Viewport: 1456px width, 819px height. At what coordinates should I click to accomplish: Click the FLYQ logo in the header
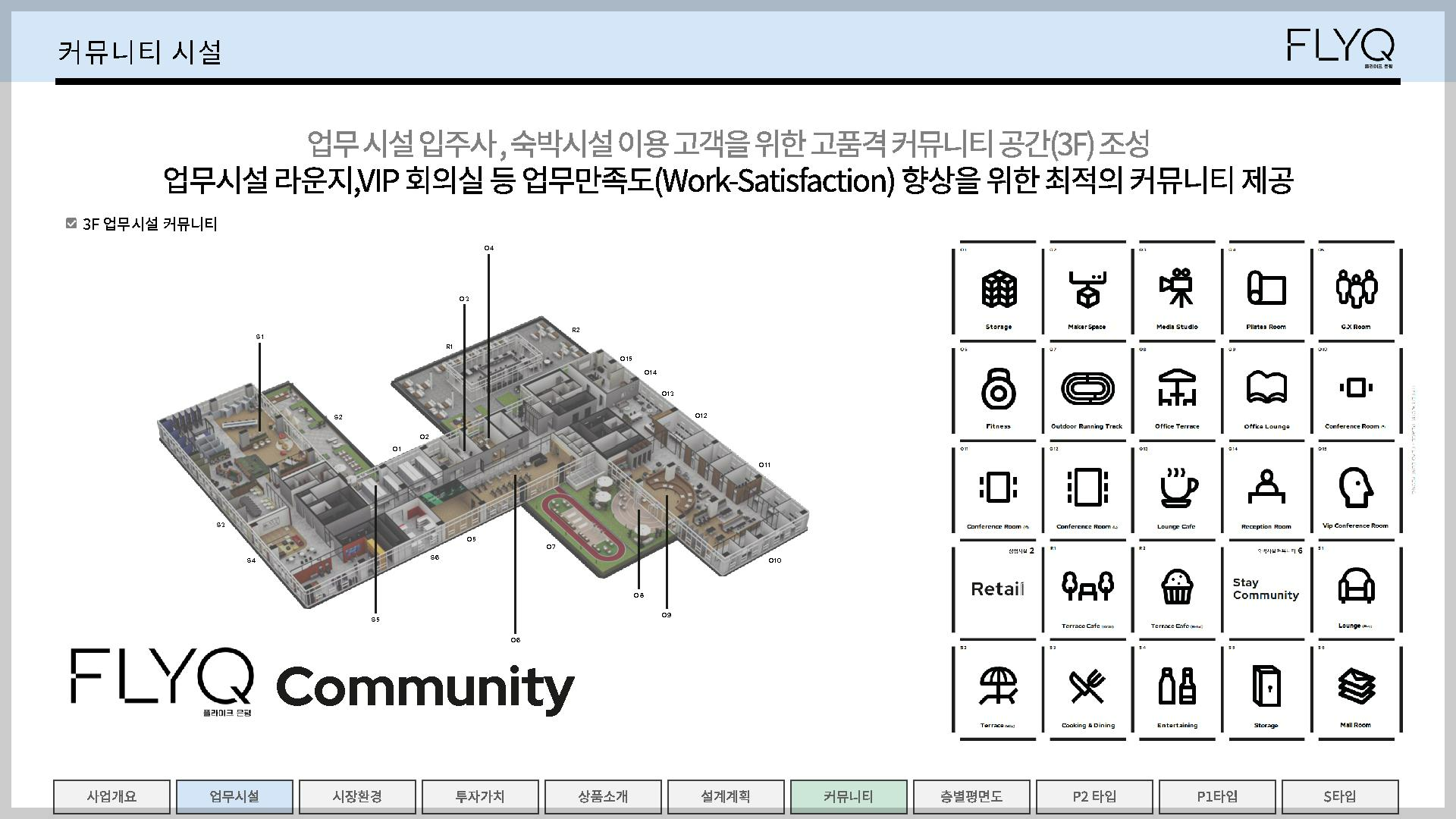[x=1341, y=47]
